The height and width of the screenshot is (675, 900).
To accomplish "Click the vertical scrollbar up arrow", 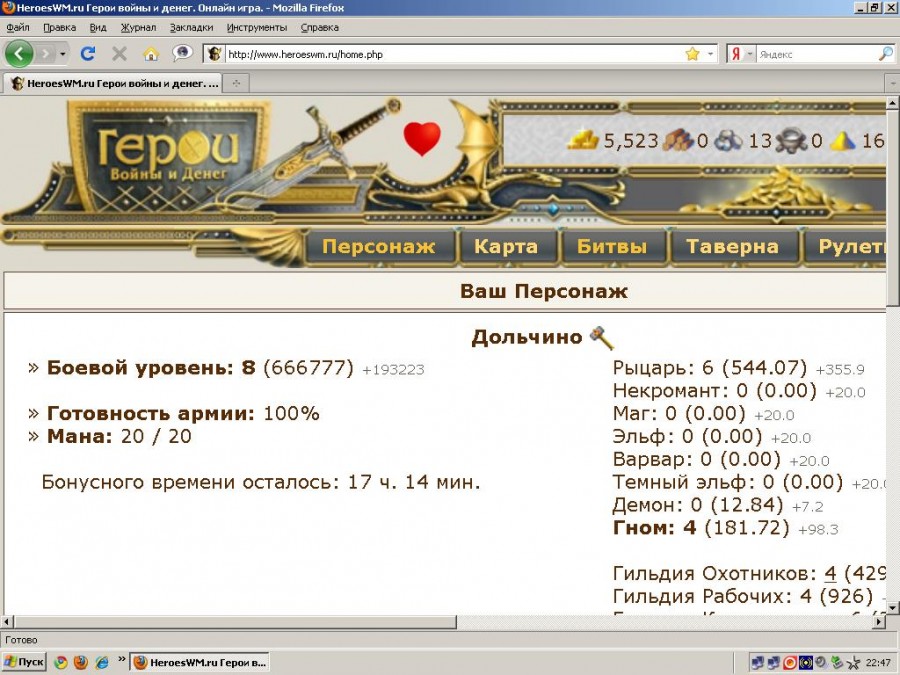I will [893, 103].
